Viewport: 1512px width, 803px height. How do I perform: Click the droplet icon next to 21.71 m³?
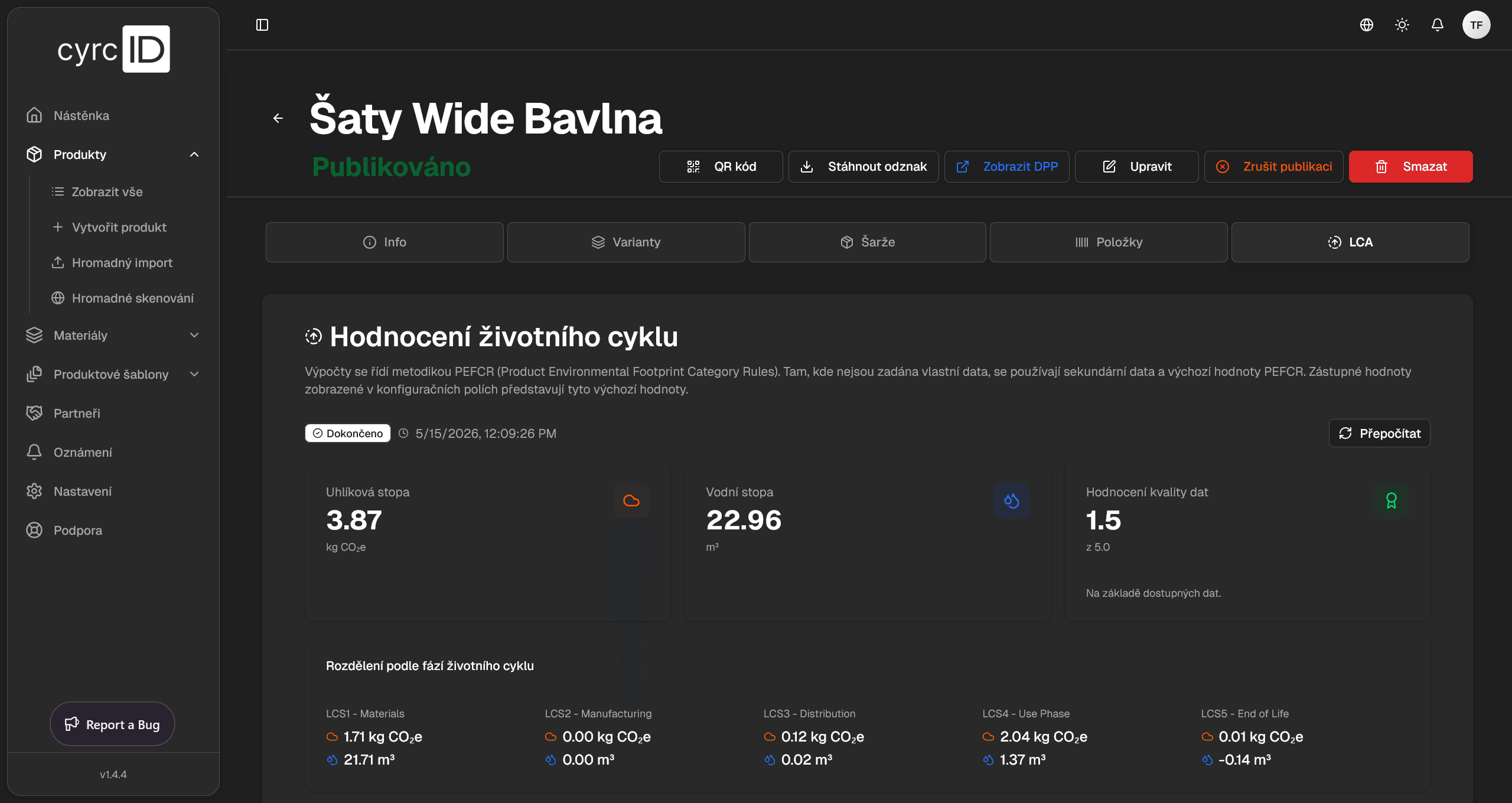(333, 760)
